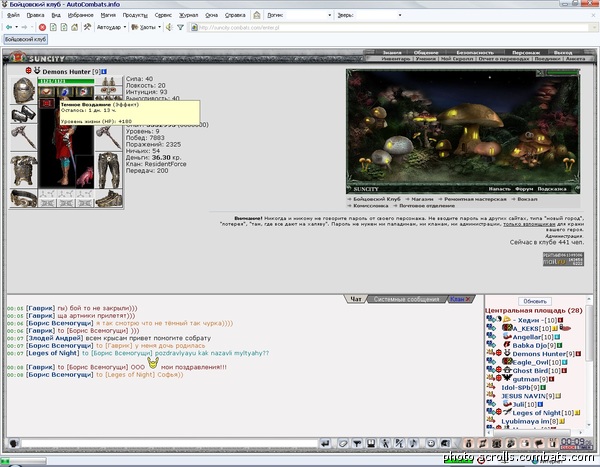Open the Файл menu

pyautogui.click(x=13, y=15)
